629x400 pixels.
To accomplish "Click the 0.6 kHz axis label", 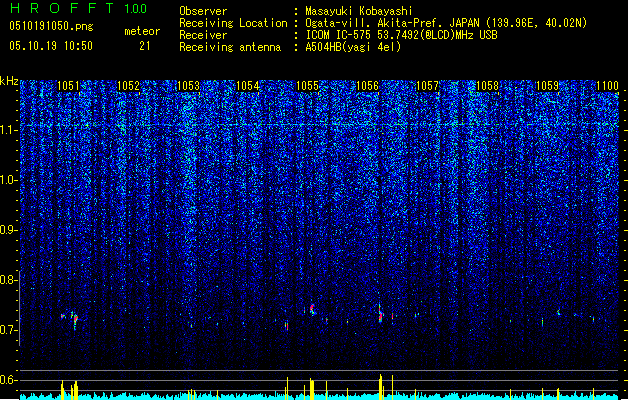I will 8,380.
